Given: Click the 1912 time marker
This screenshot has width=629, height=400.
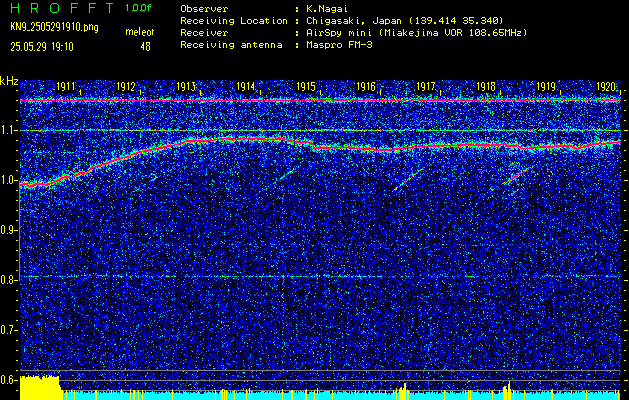Looking at the screenshot, I should 126,87.
